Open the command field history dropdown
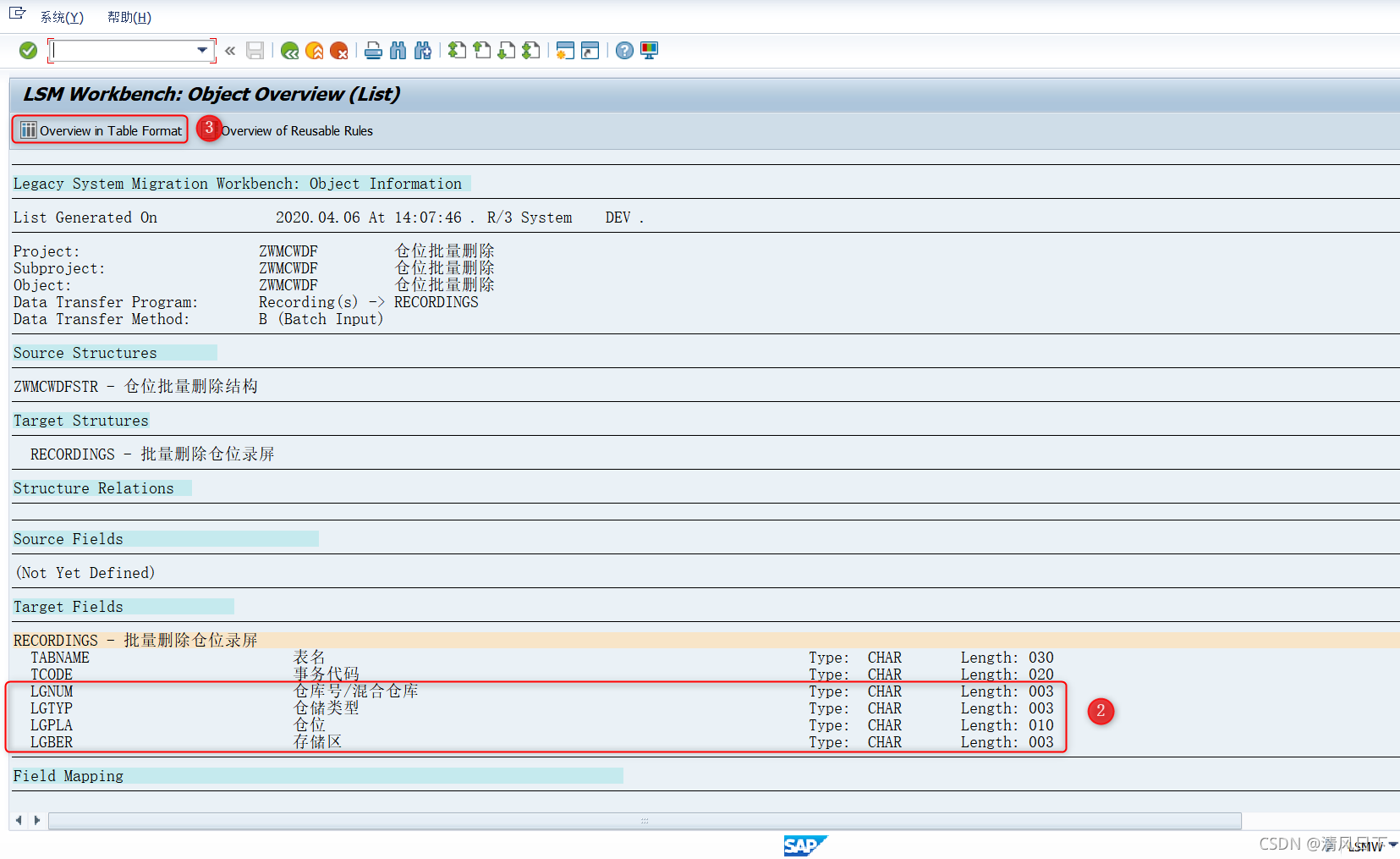 202,51
